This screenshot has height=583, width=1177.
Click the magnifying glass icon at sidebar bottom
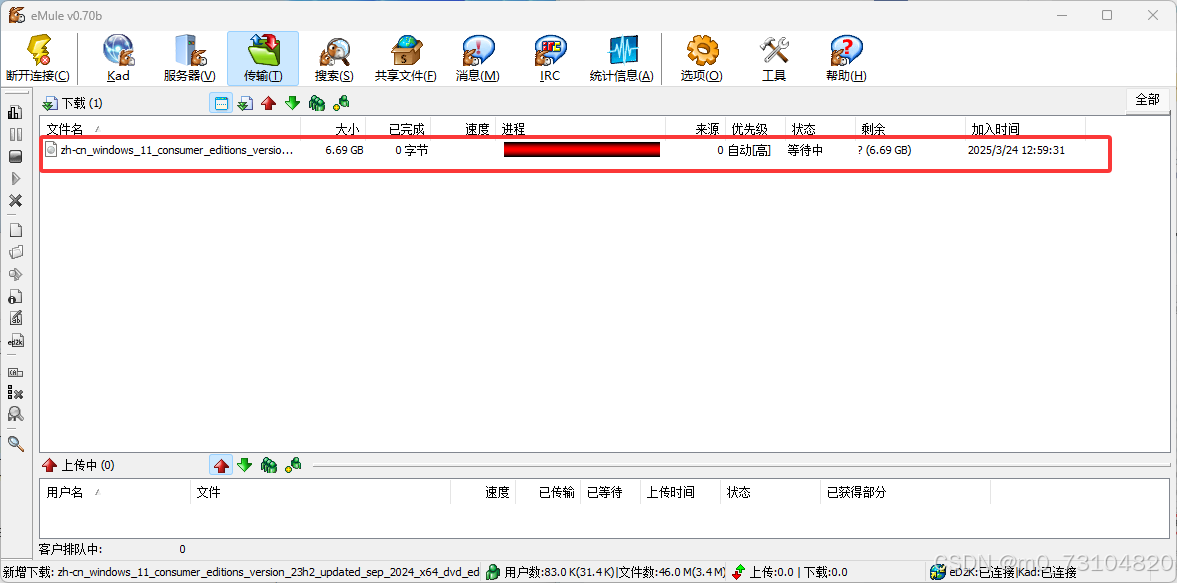15,443
